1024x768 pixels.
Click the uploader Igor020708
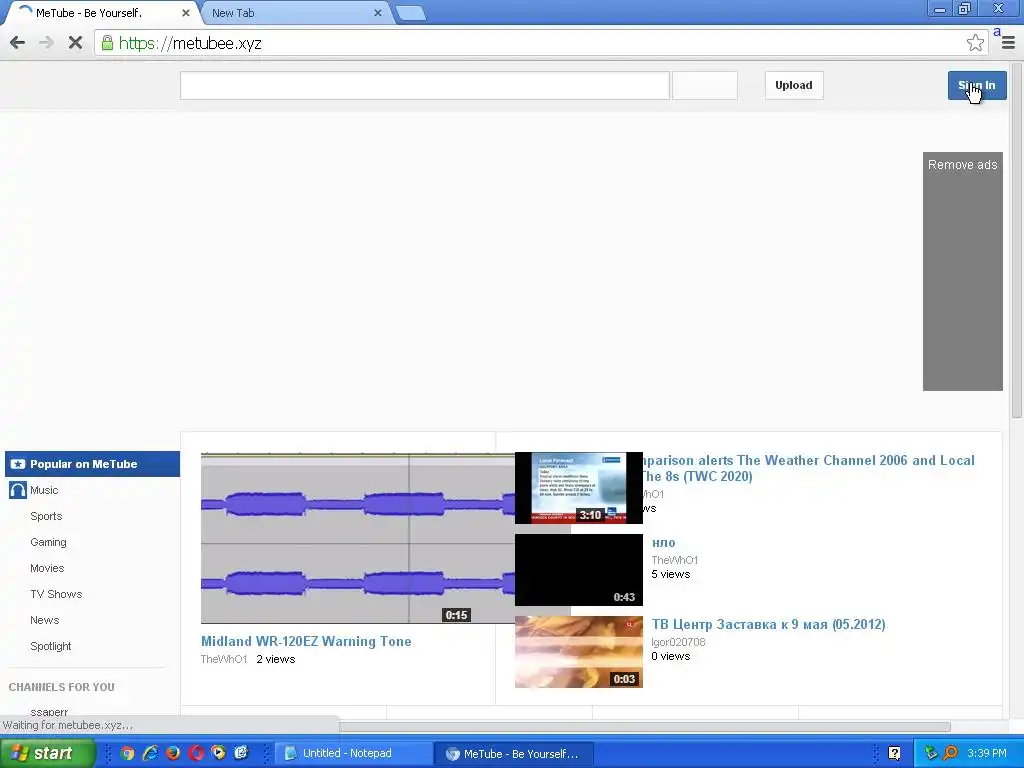pos(679,643)
